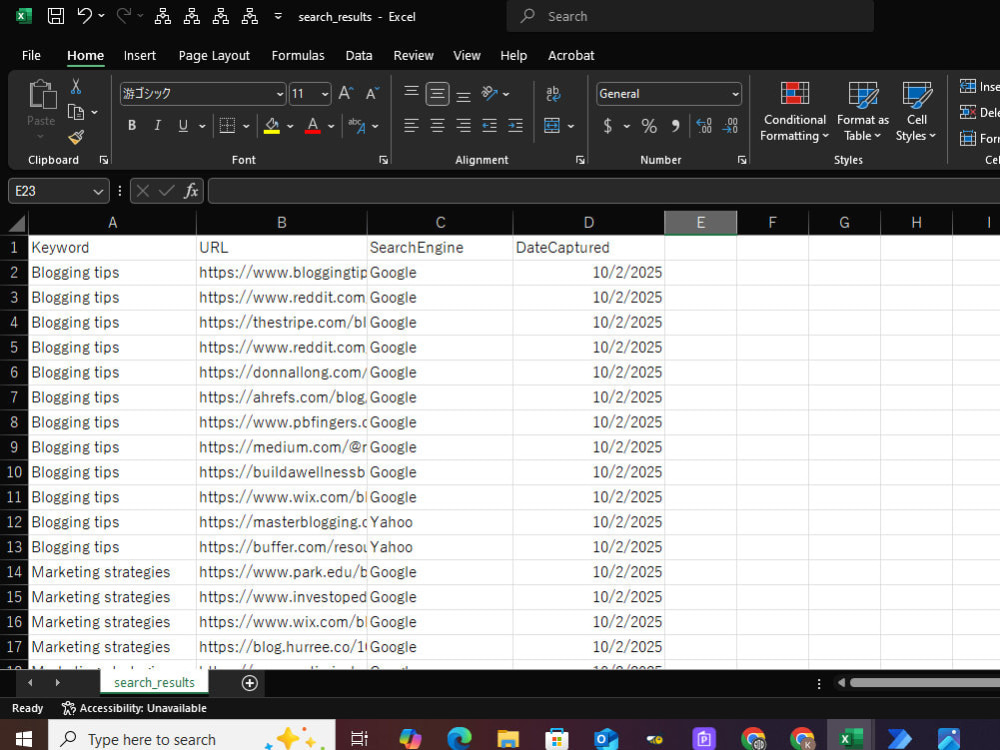This screenshot has width=1000, height=750.
Task: Open Clipboard group dialog launcher
Action: point(104,160)
